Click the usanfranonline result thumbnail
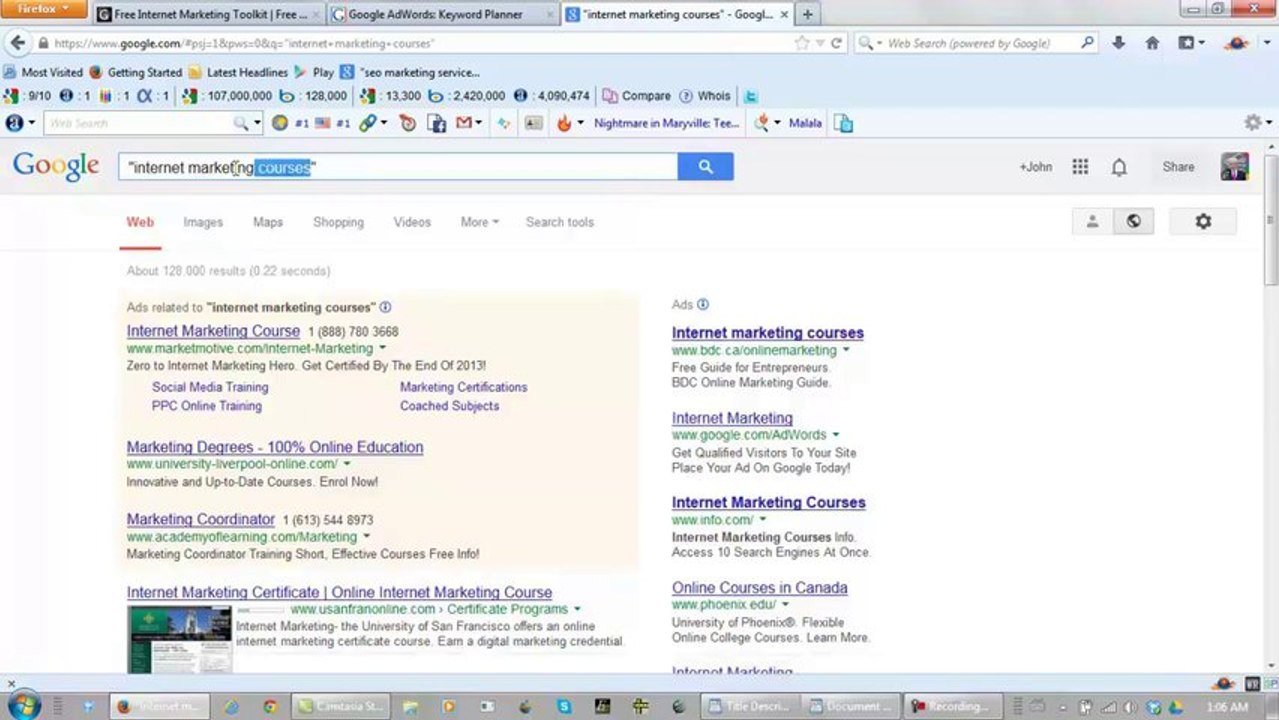 click(x=179, y=638)
